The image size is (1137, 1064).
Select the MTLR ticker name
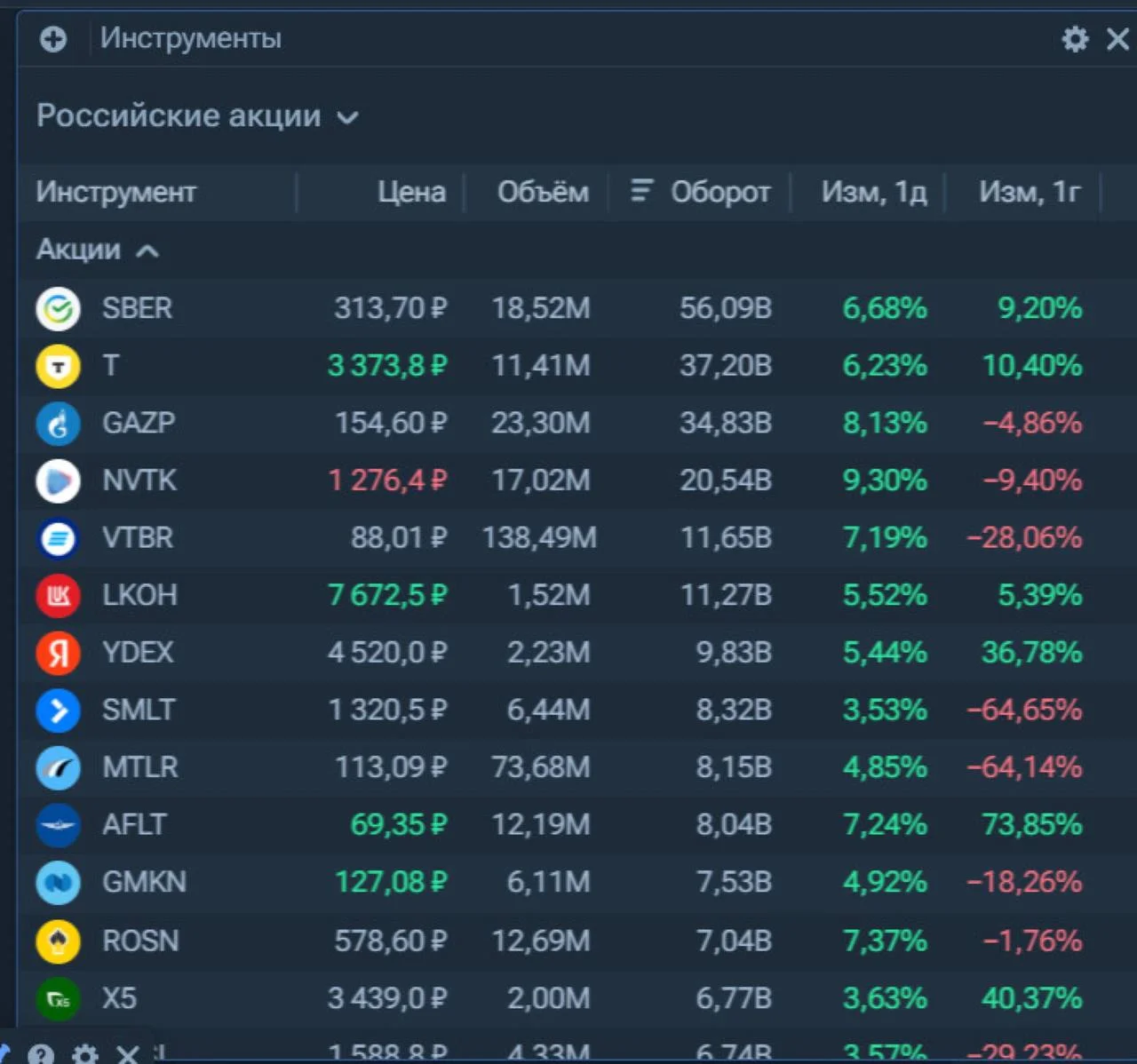[x=140, y=766]
